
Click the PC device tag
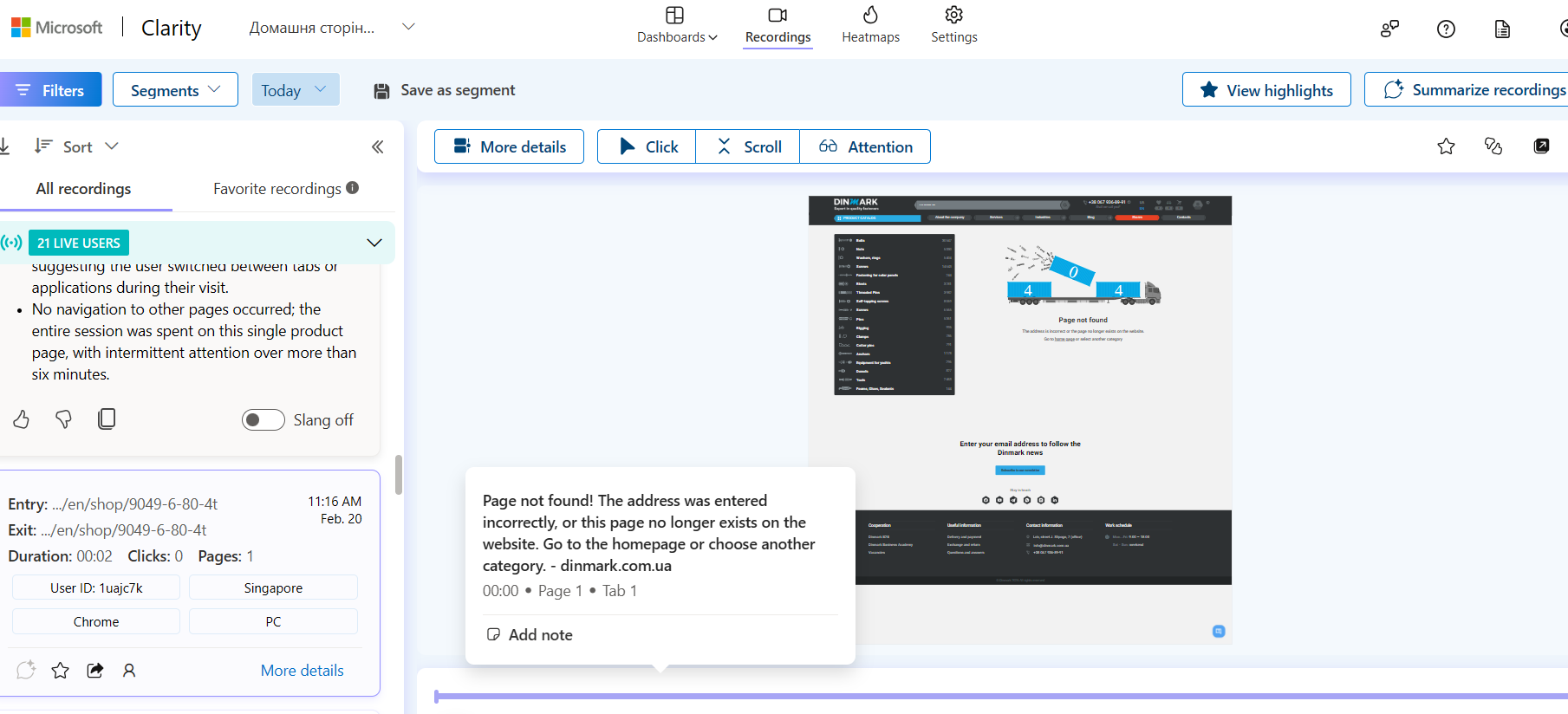(x=273, y=621)
